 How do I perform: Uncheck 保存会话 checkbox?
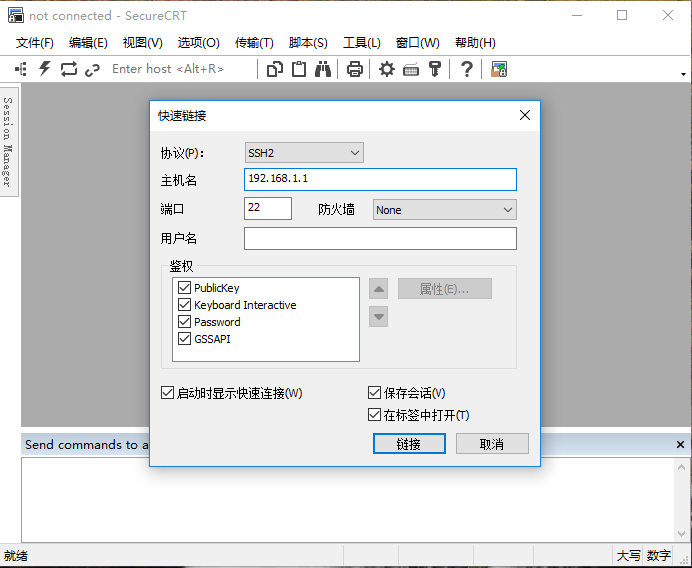coord(374,392)
